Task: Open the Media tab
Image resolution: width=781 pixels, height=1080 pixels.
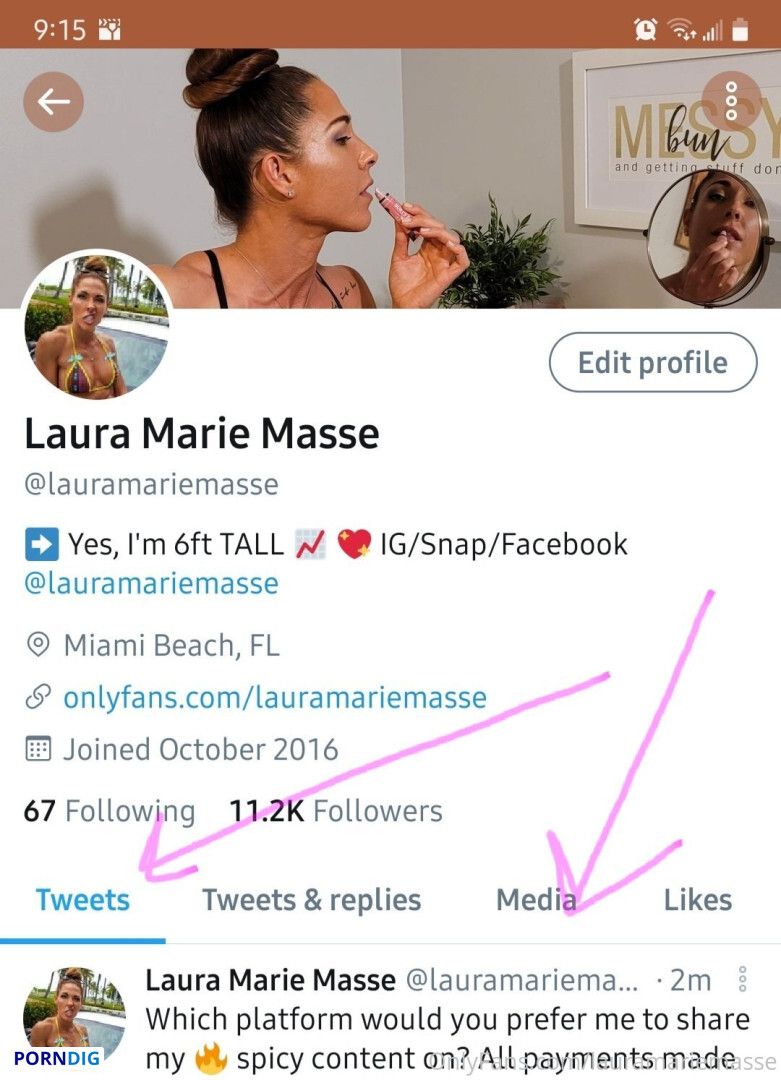Action: (536, 900)
